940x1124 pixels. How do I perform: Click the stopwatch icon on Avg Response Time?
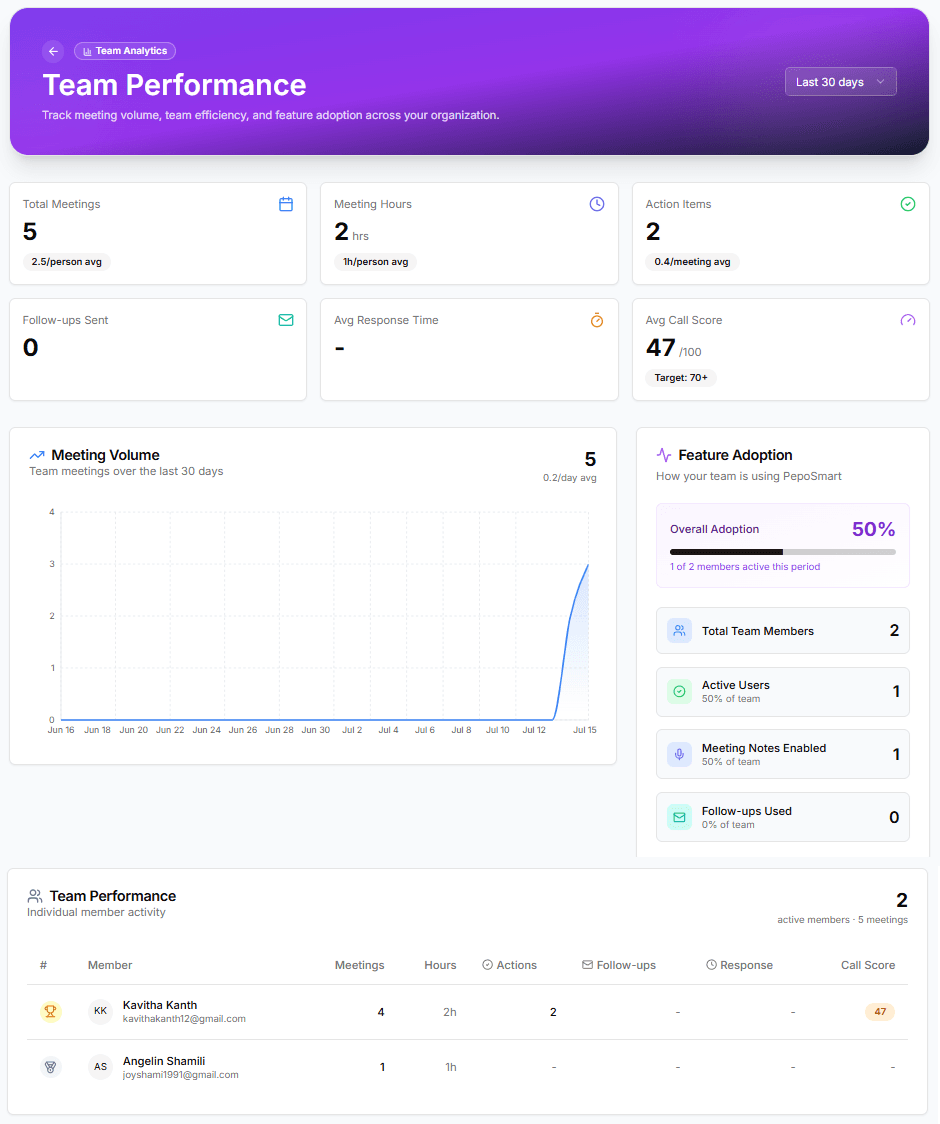[x=597, y=320]
